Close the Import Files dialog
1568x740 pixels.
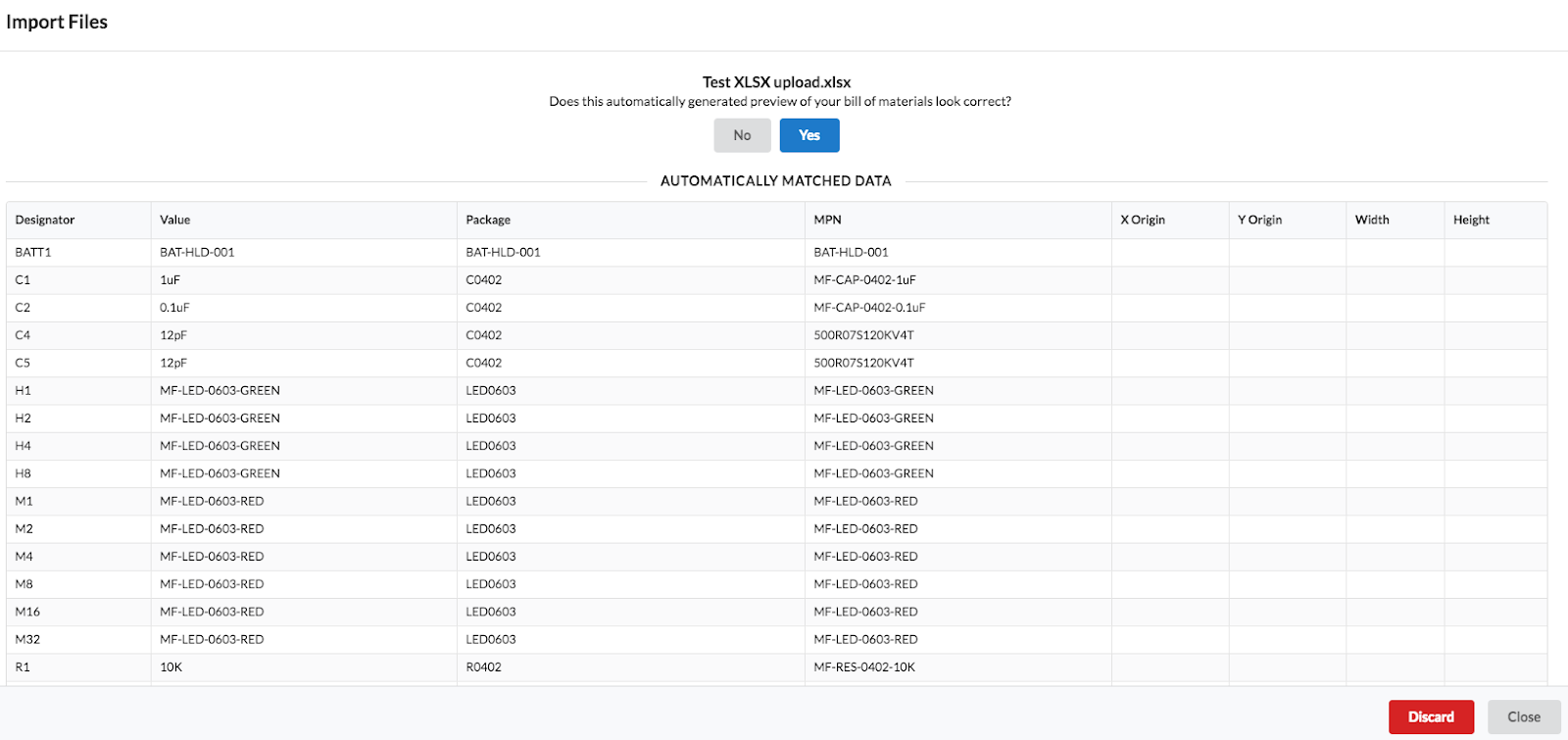tap(1523, 716)
